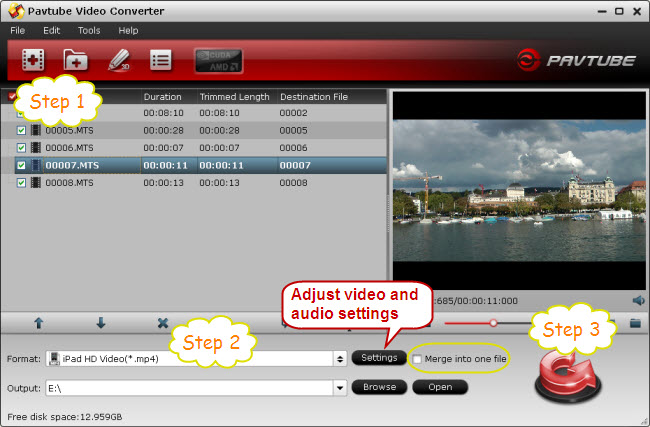Click the Output path input field
650x427 pixels.
pyautogui.click(x=189, y=388)
